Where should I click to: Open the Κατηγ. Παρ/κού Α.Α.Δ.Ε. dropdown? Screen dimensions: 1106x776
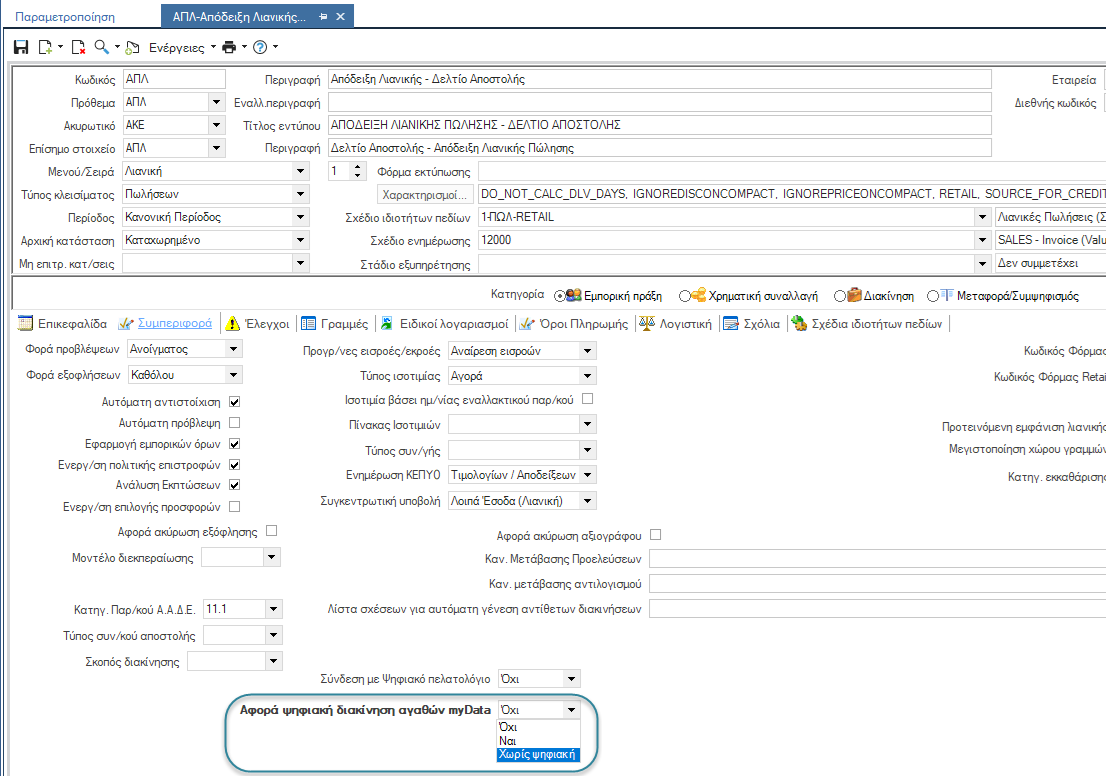tap(274, 609)
